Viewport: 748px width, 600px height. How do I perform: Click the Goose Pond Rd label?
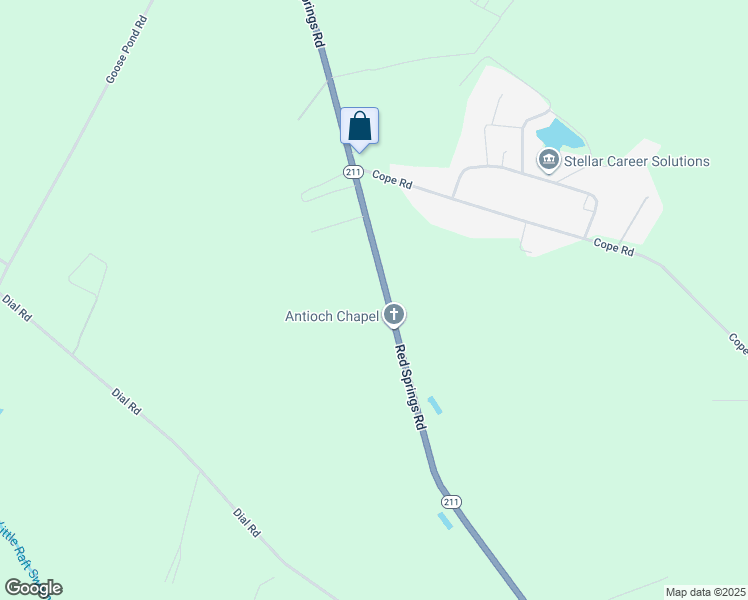[x=126, y=50]
